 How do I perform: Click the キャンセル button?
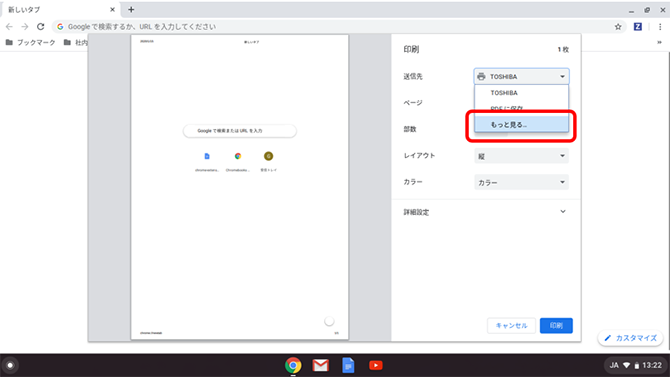(x=511, y=326)
